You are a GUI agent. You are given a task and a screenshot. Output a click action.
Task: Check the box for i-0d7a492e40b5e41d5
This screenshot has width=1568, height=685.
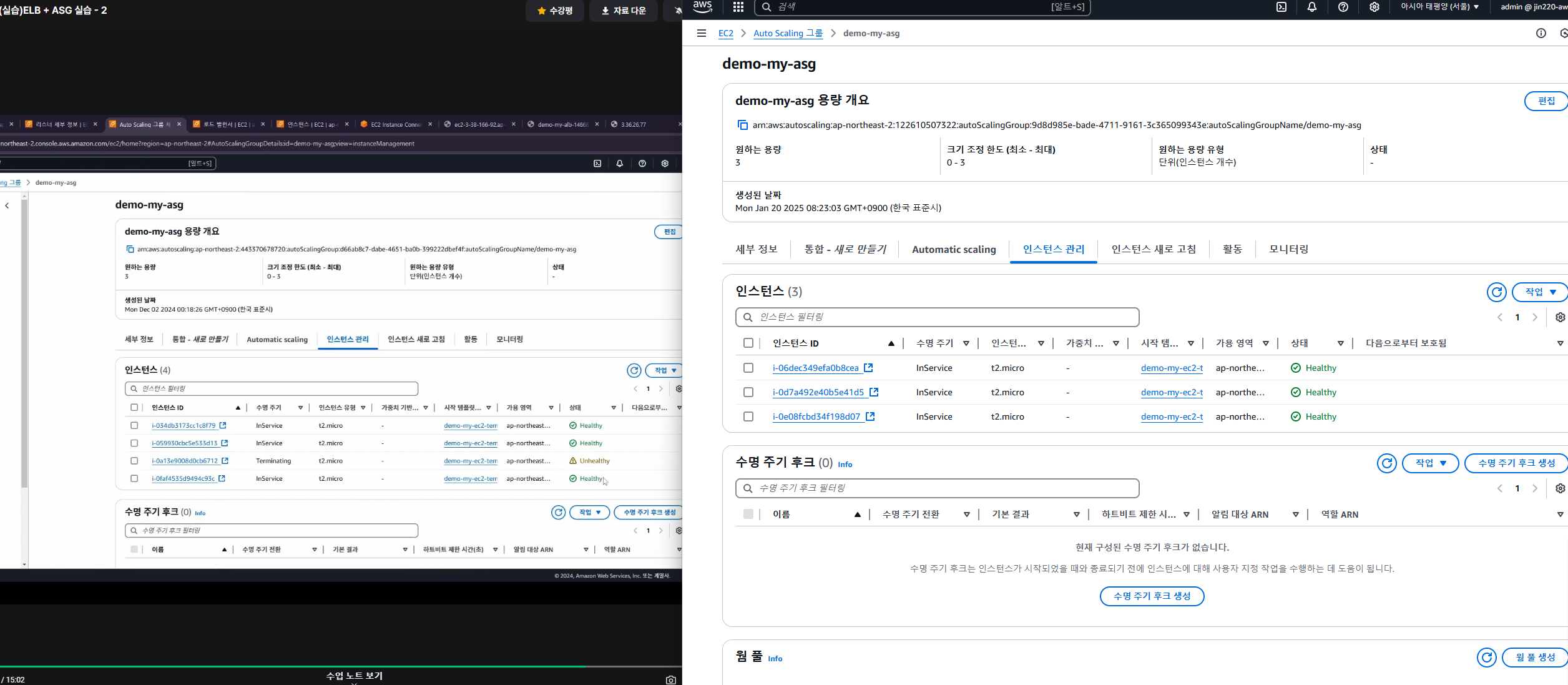click(748, 392)
